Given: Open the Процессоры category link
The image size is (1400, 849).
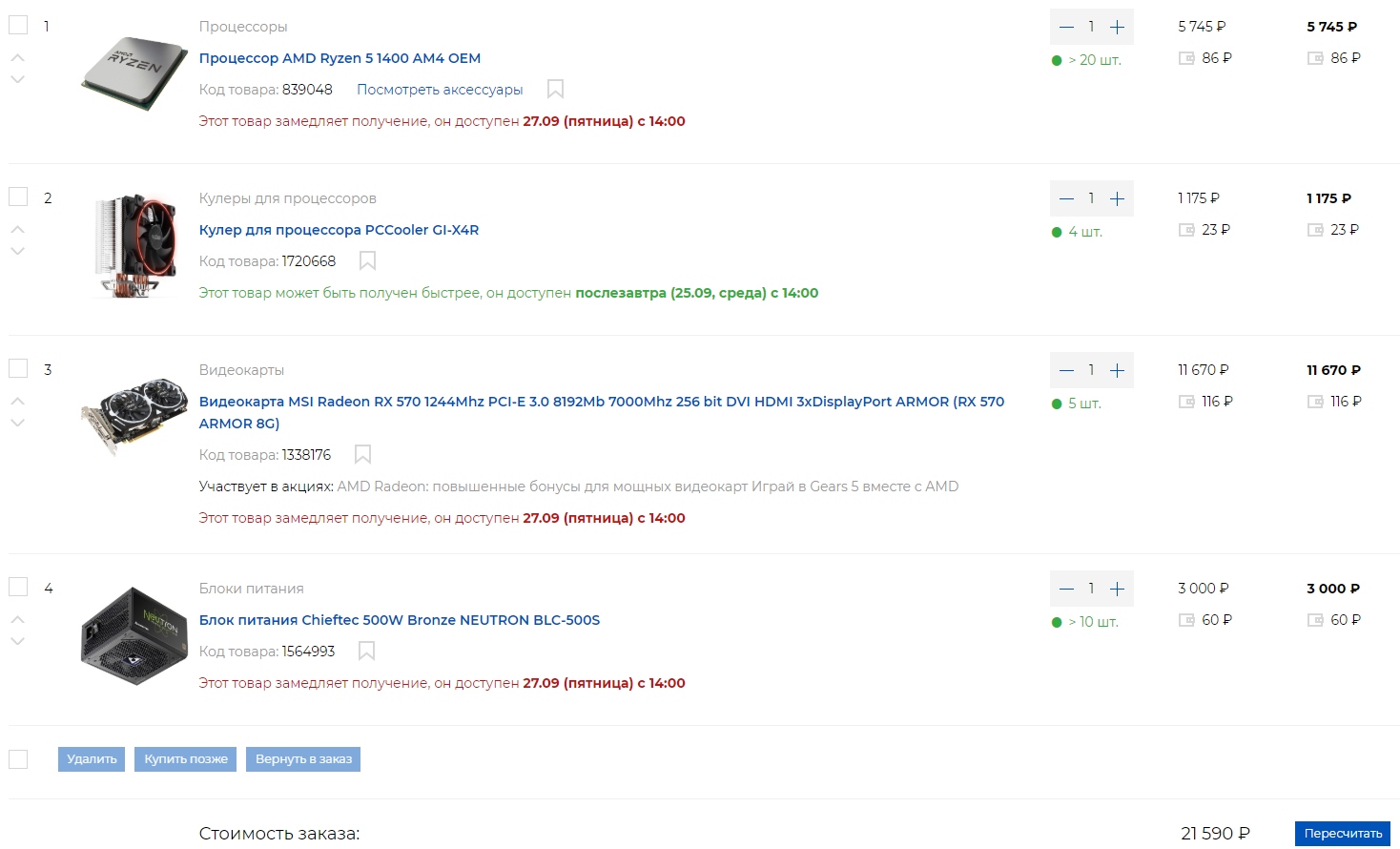Looking at the screenshot, I should (243, 27).
